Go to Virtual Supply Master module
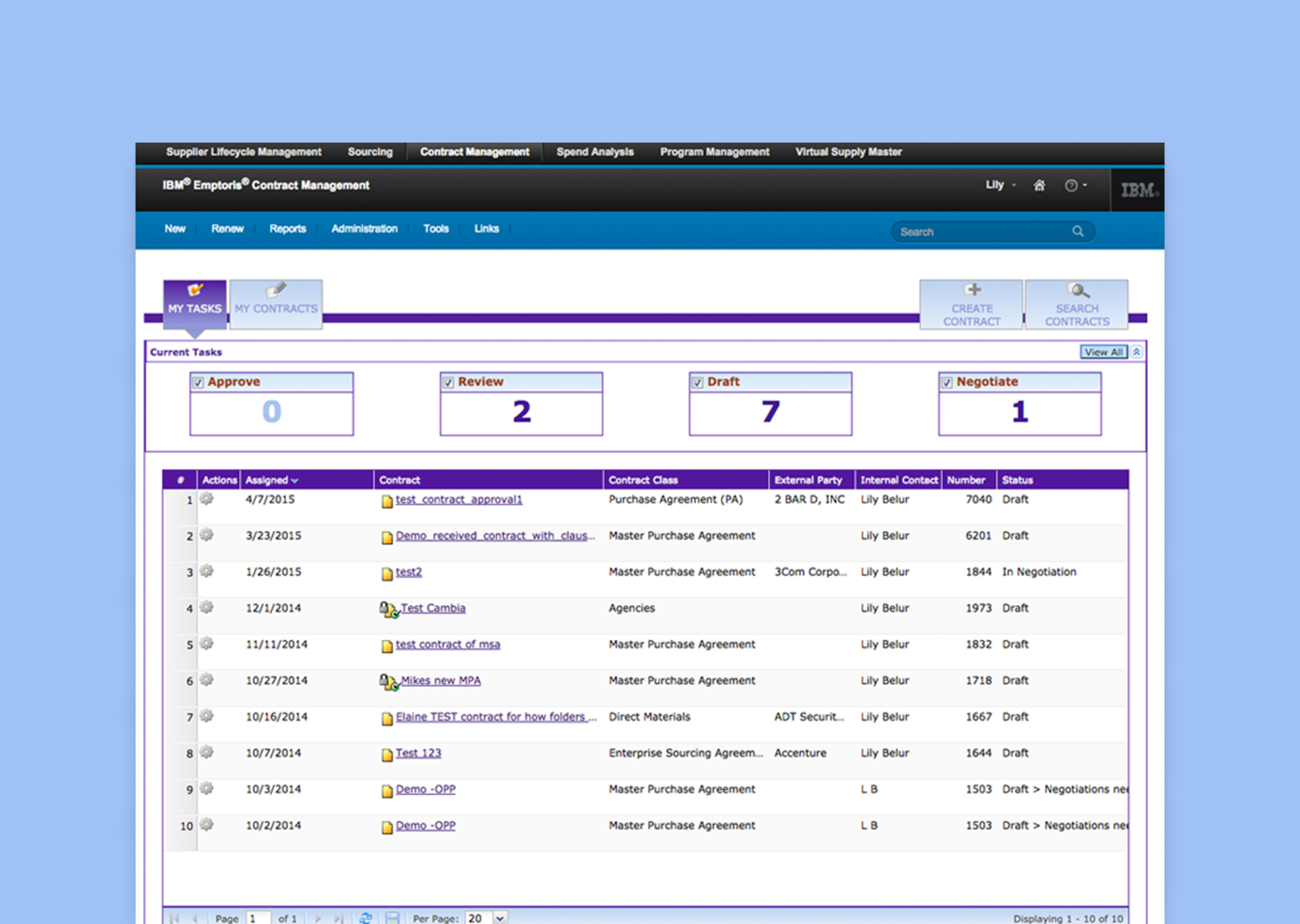Screen dimensions: 1300x924 tap(848, 152)
